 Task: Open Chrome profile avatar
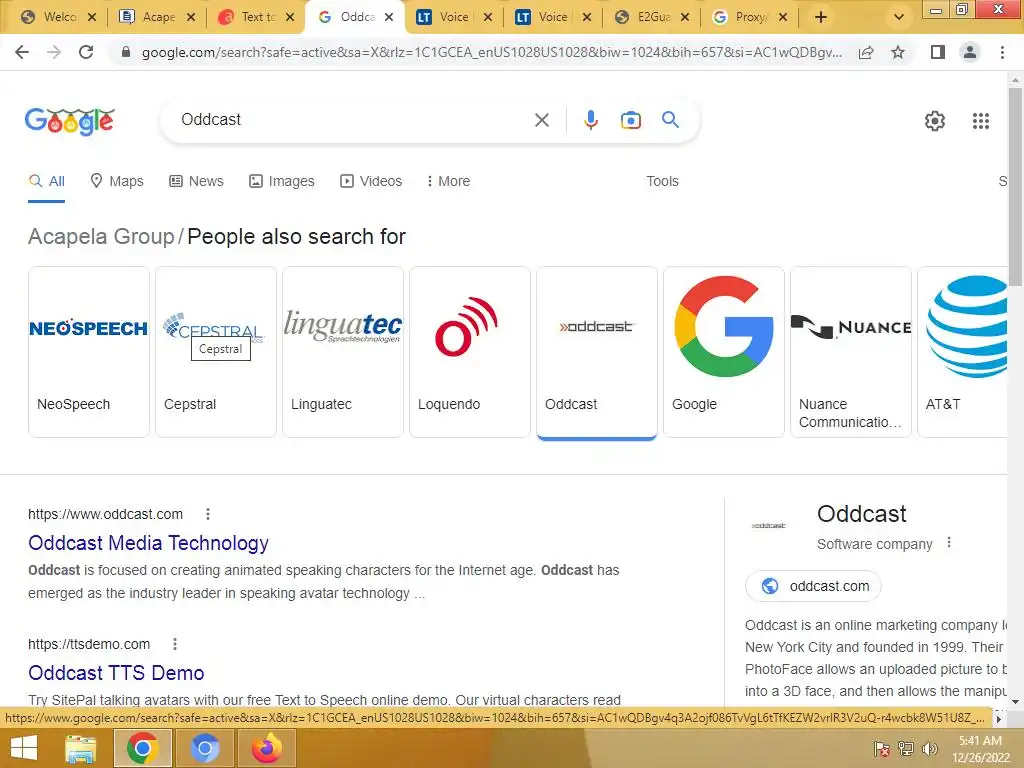(x=970, y=52)
